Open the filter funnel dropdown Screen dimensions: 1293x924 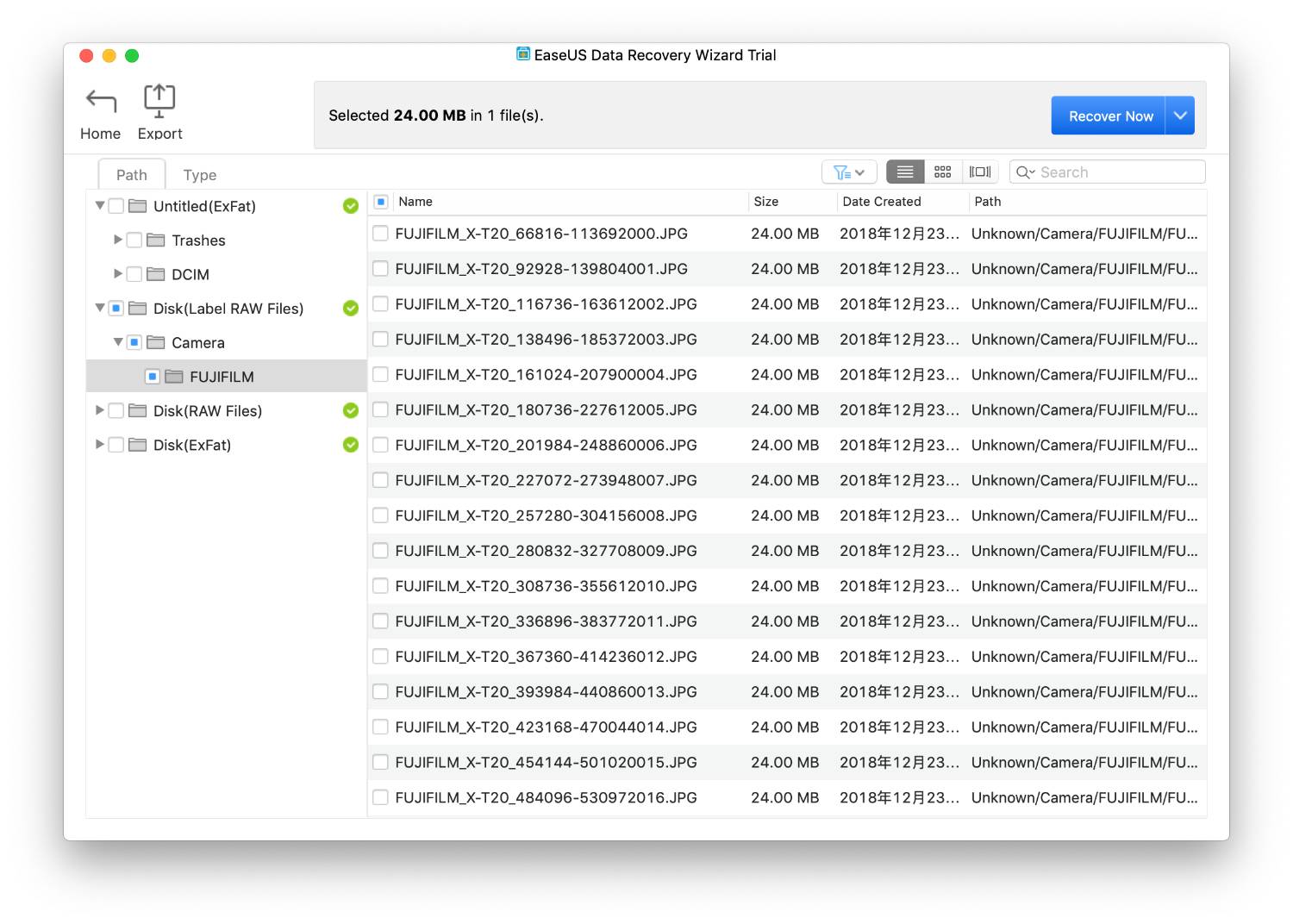(849, 172)
